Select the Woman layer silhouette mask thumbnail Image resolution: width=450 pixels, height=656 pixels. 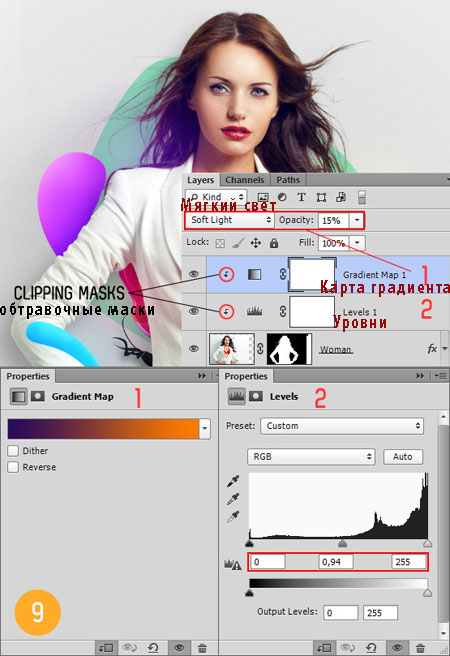coord(289,348)
